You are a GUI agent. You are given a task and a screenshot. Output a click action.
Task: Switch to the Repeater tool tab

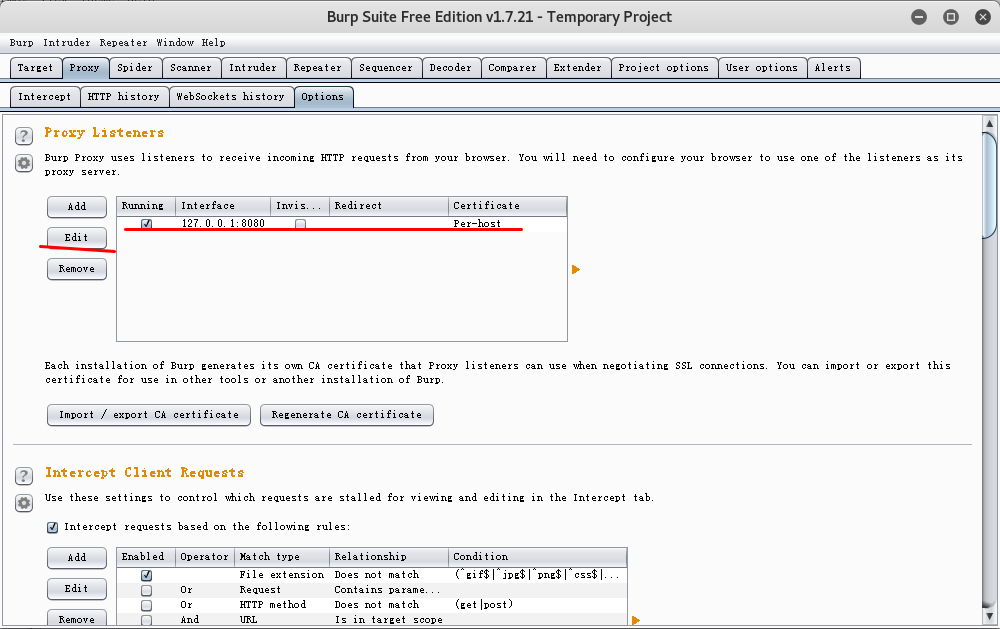pos(318,68)
